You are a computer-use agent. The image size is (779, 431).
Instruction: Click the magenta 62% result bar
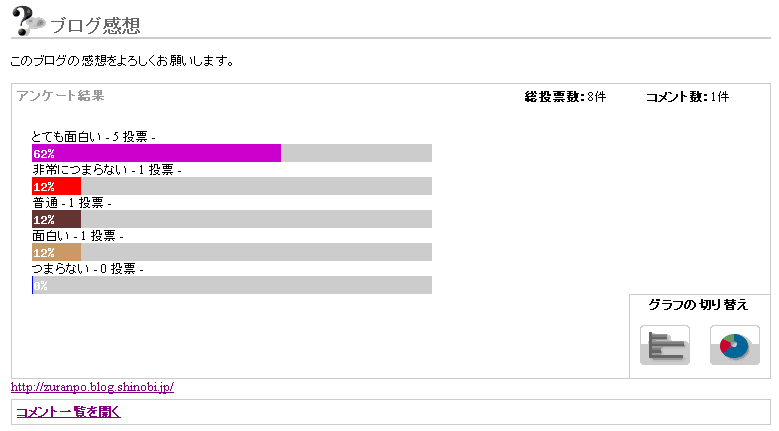point(156,153)
